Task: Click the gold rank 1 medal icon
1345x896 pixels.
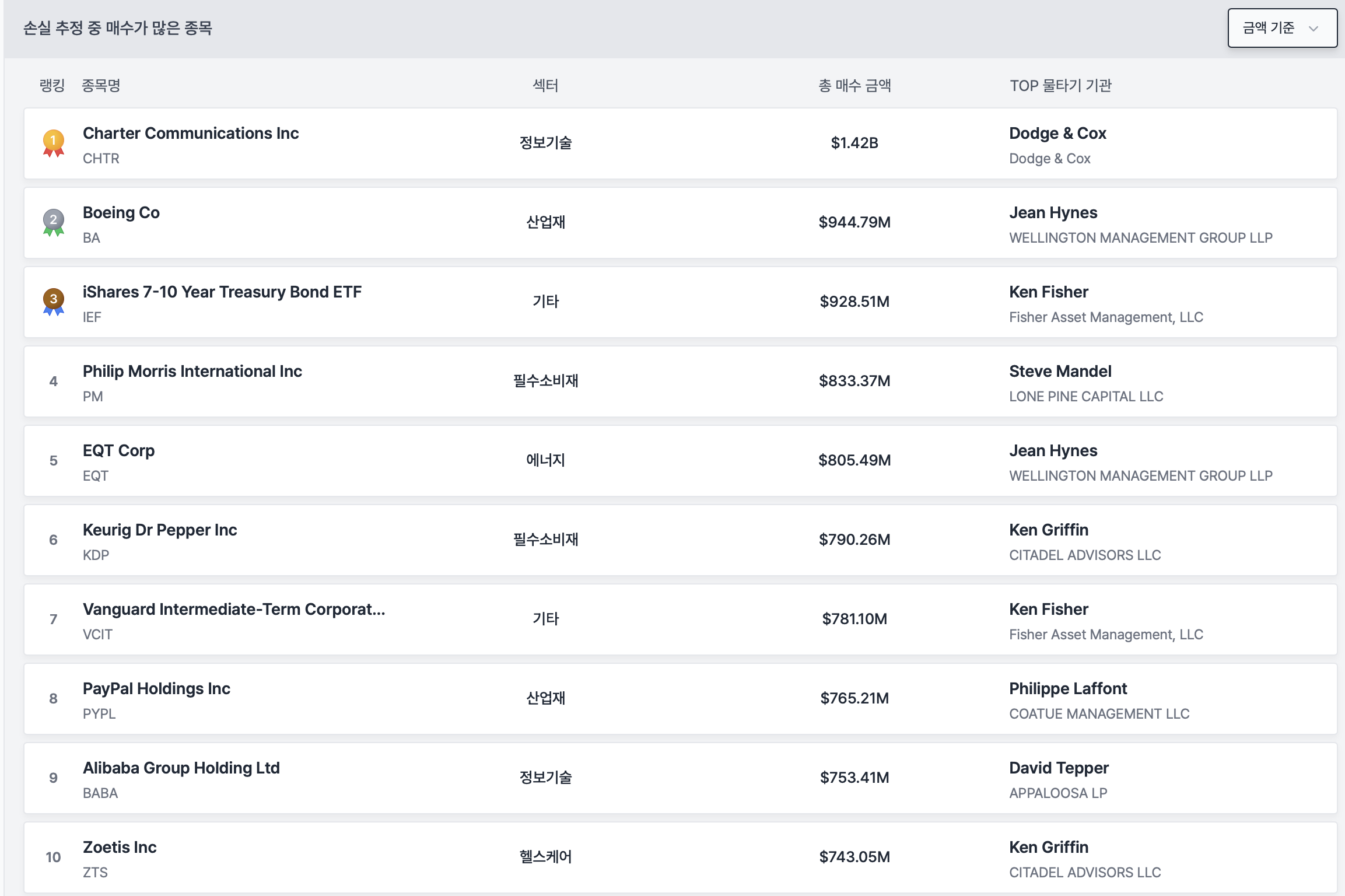Action: coord(53,143)
